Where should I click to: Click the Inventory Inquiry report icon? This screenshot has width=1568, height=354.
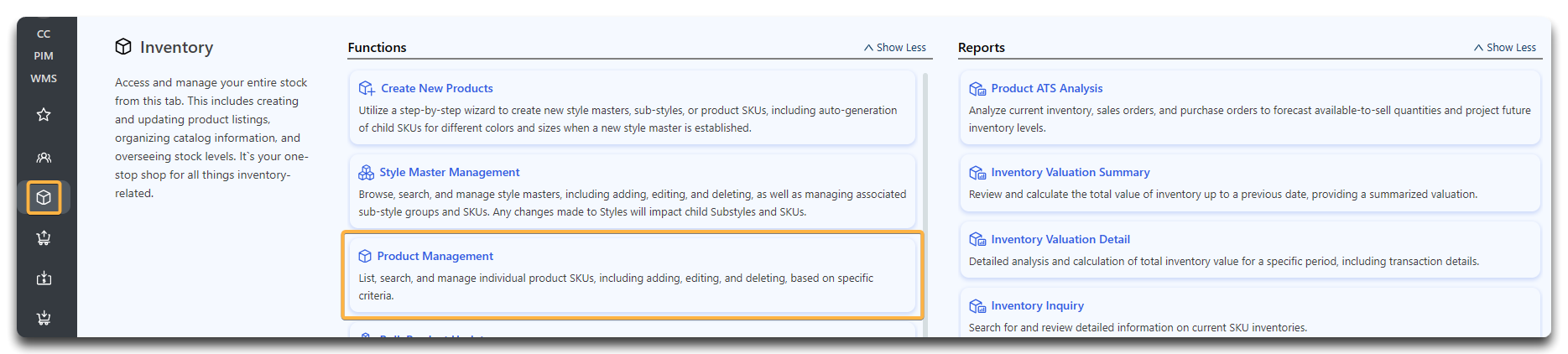(x=977, y=305)
